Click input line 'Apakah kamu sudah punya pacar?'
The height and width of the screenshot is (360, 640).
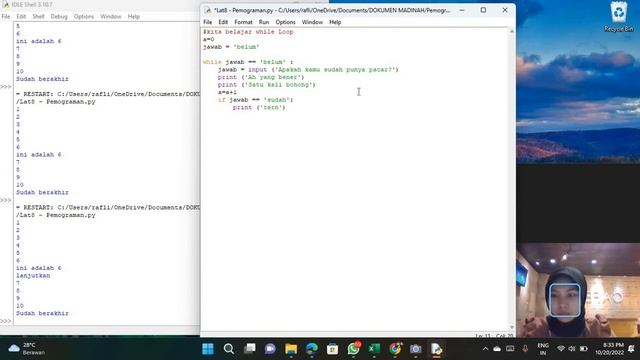[x=308, y=70]
